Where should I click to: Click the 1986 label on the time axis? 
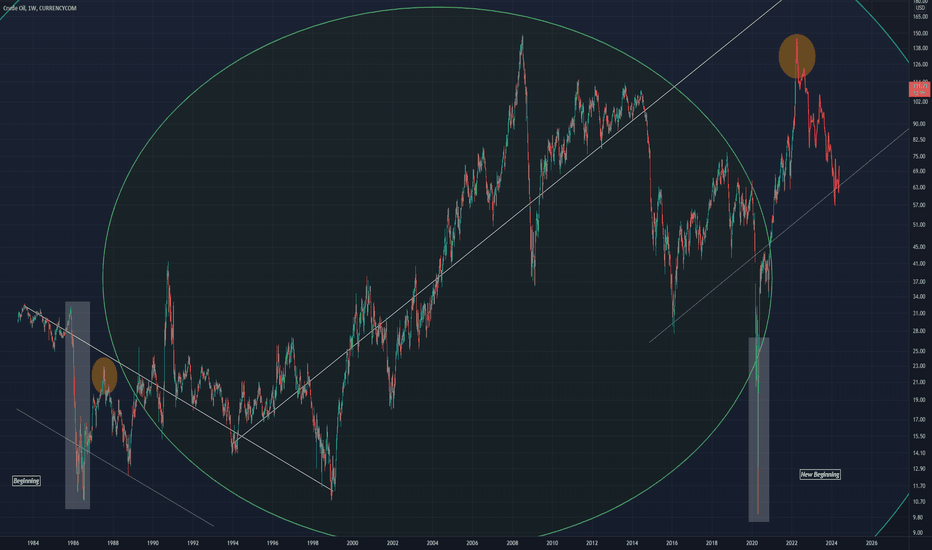click(73, 543)
